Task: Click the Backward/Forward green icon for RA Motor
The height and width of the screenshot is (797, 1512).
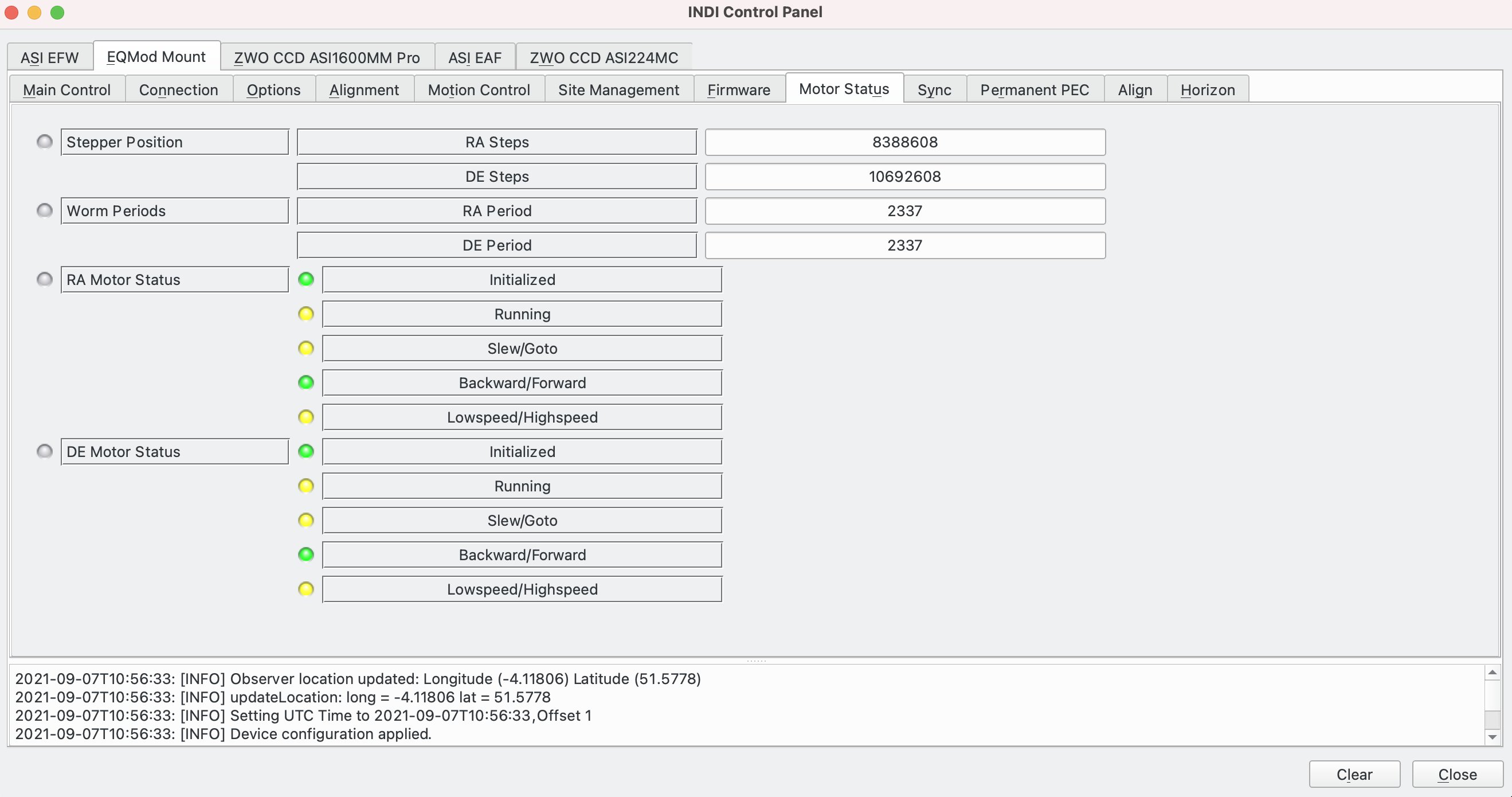Action: pos(305,383)
